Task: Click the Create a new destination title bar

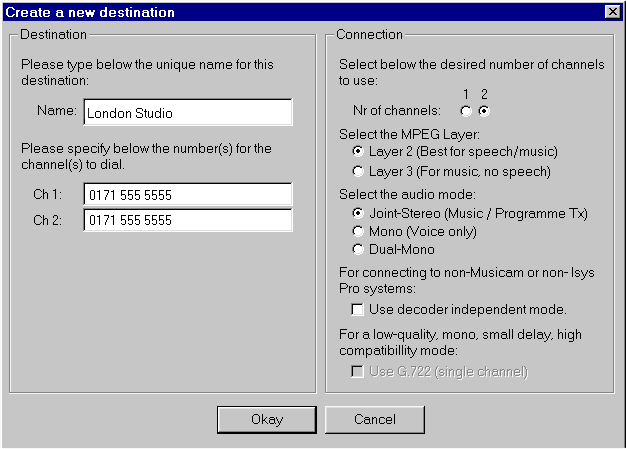Action: (300, 12)
